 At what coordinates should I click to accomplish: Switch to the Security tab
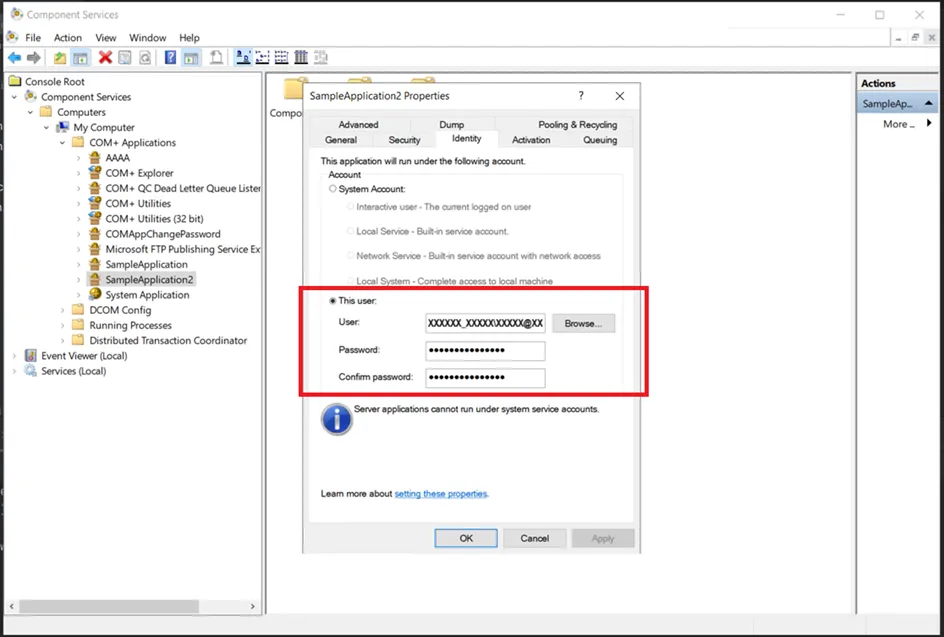(x=404, y=140)
